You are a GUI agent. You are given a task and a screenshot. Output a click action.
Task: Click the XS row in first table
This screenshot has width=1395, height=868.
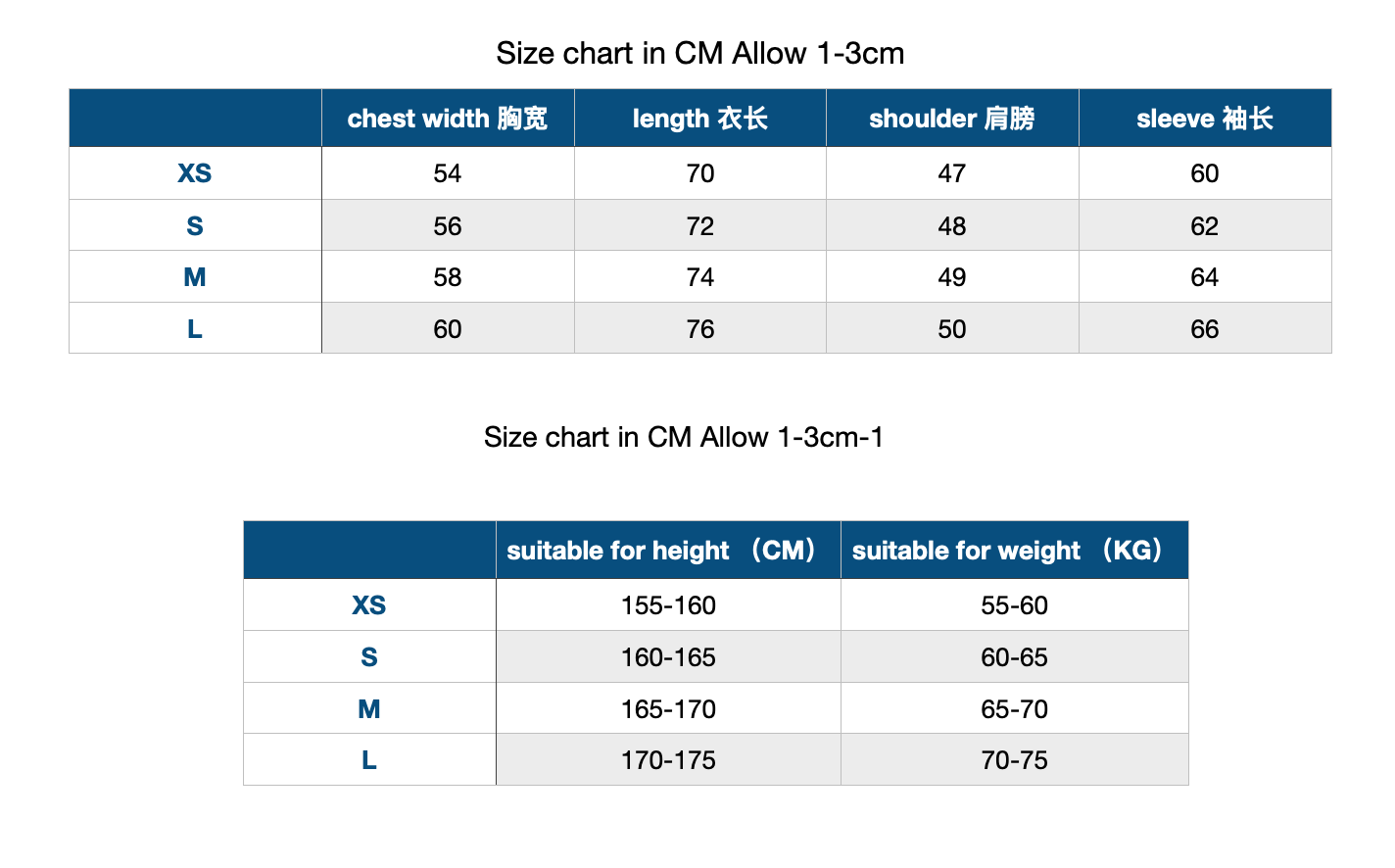pyautogui.click(x=700, y=173)
